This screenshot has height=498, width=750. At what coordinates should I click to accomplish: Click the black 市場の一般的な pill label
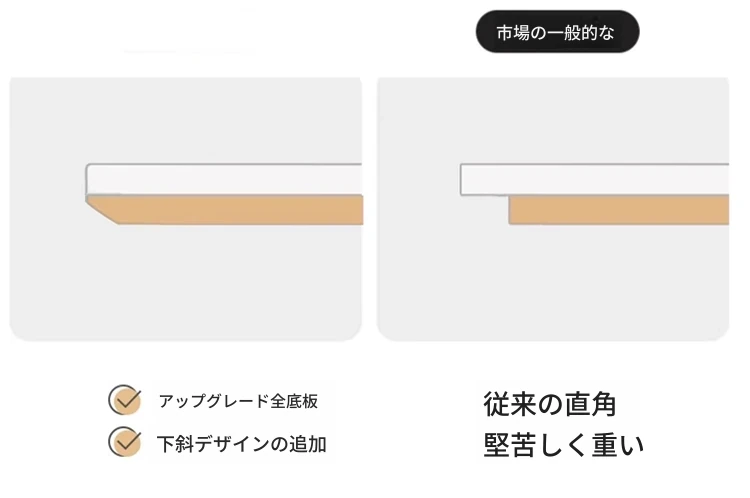point(557,32)
